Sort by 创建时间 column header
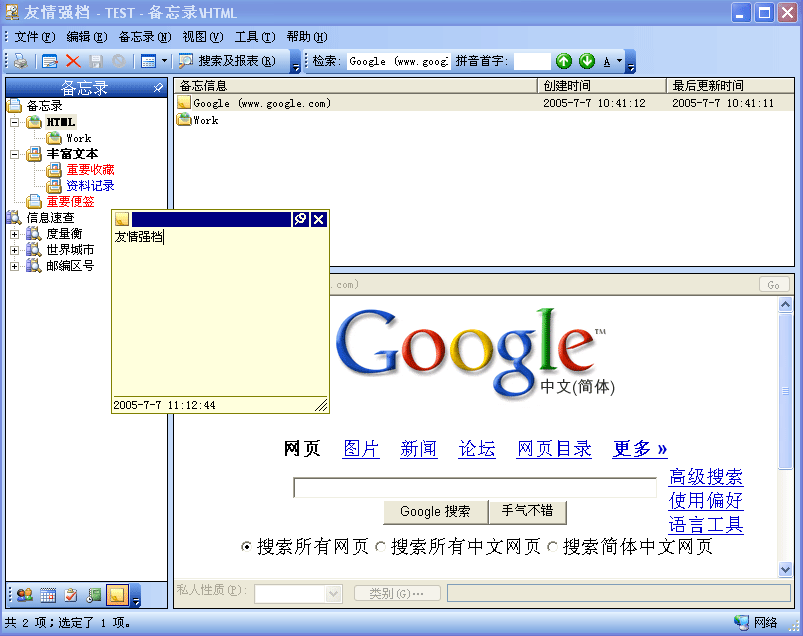 602,86
